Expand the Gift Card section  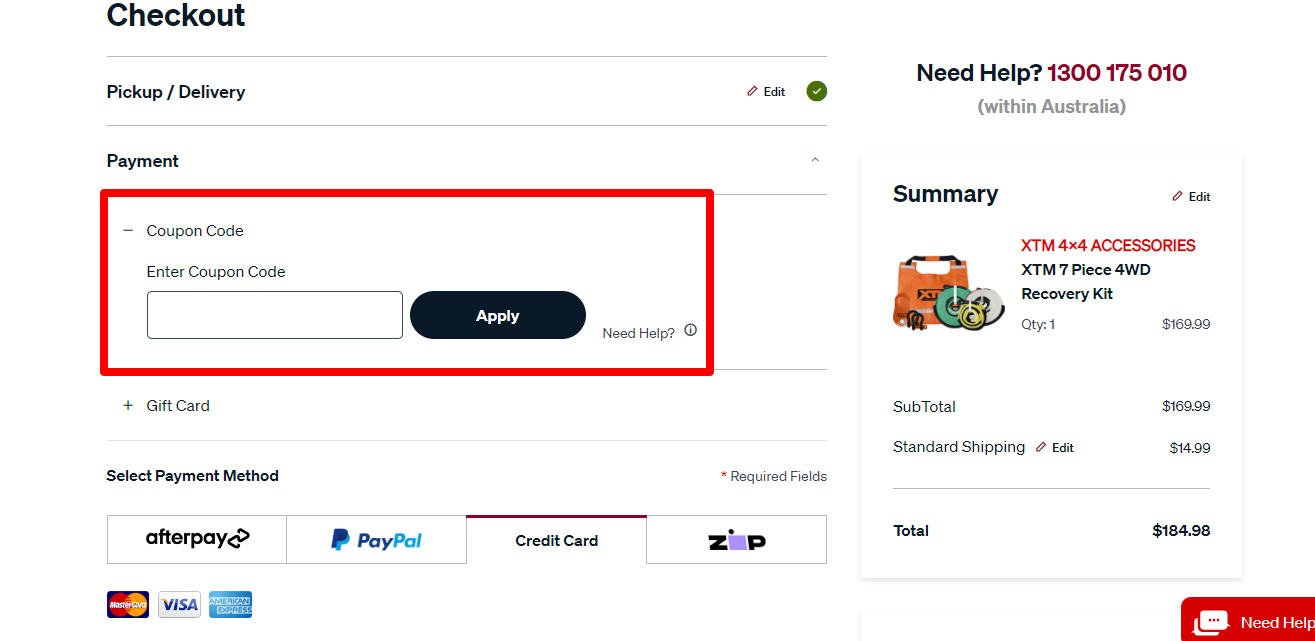(127, 405)
